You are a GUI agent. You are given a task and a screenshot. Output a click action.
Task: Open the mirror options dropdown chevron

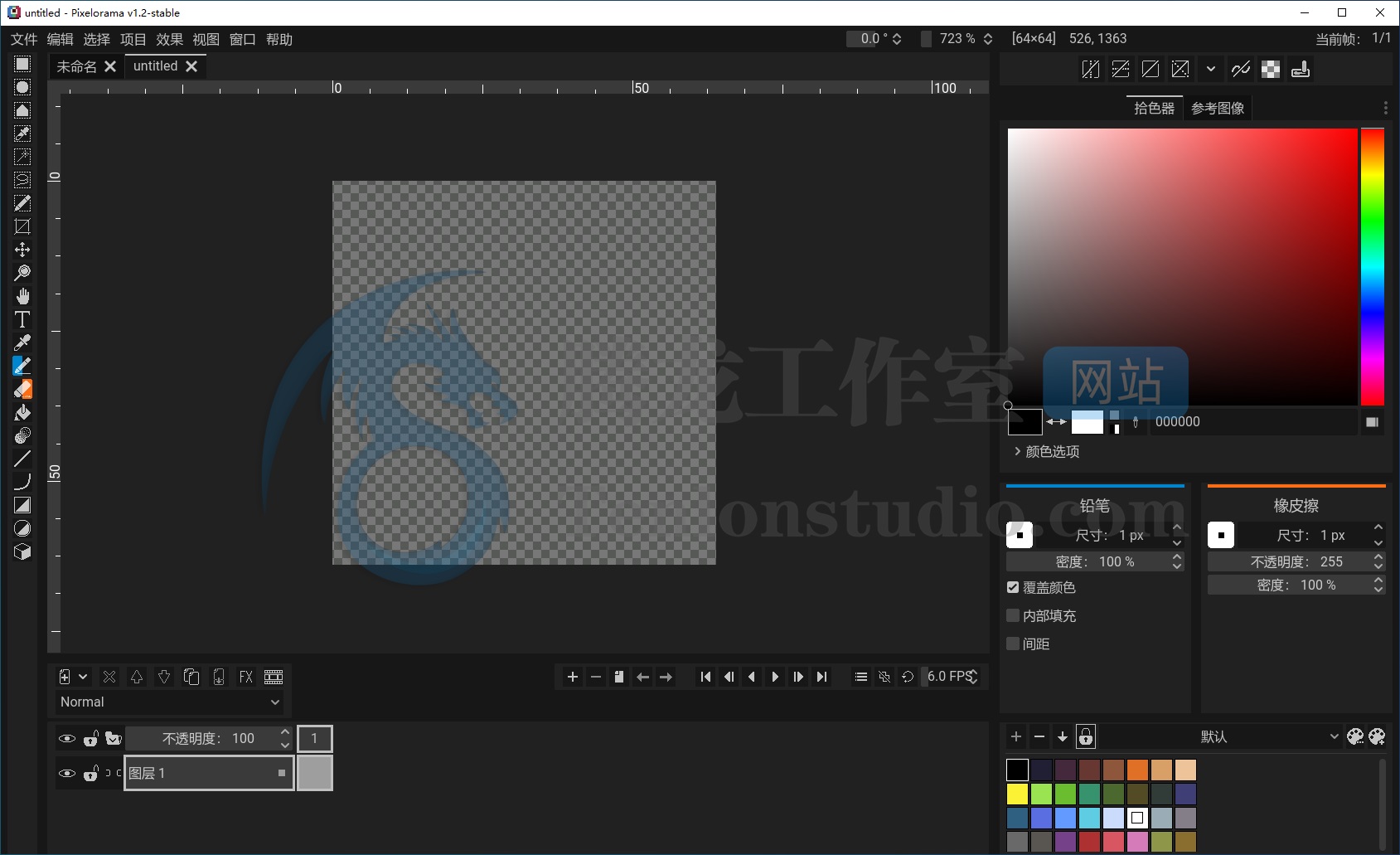pyautogui.click(x=1211, y=70)
